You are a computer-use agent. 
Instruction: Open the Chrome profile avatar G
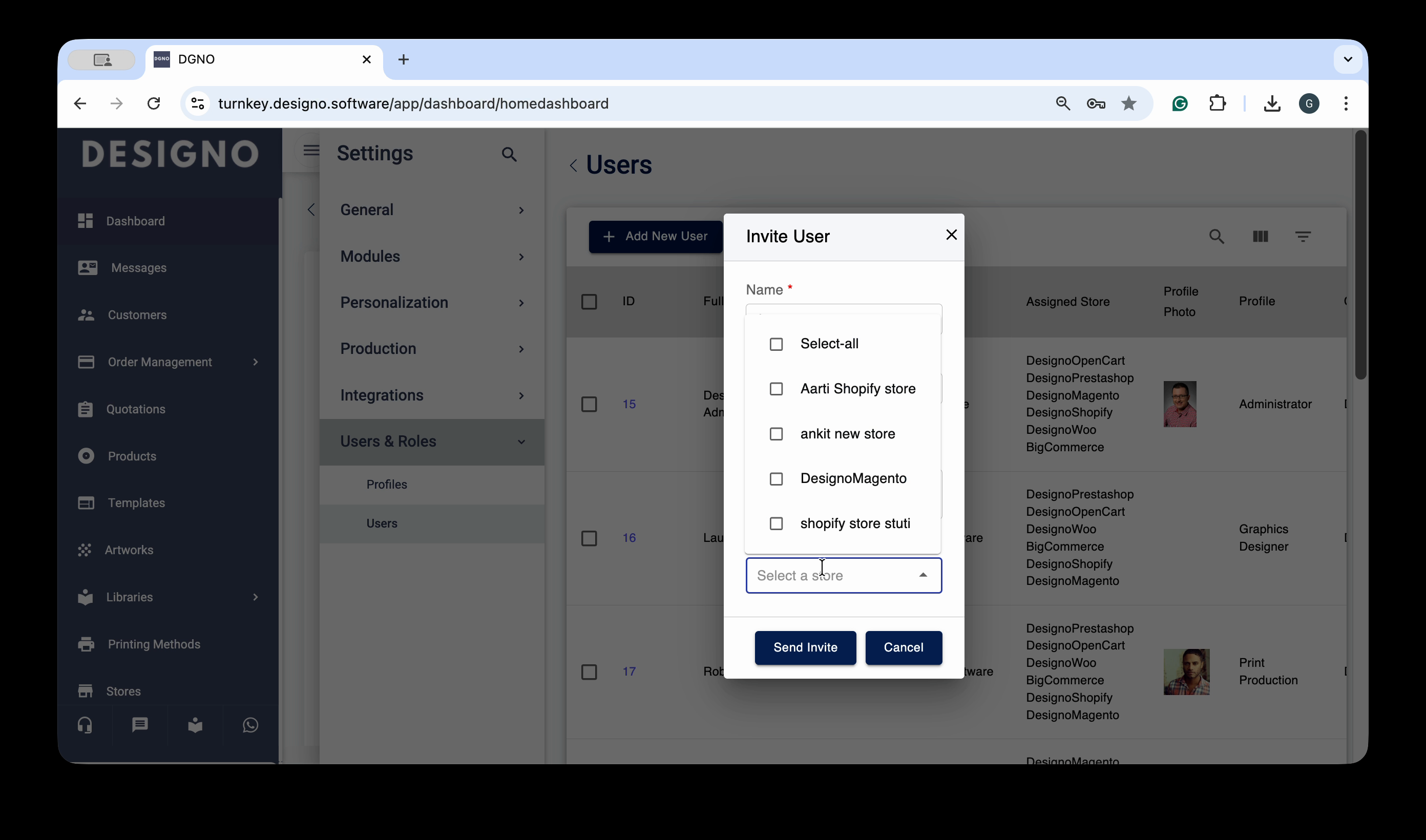pyautogui.click(x=1309, y=103)
